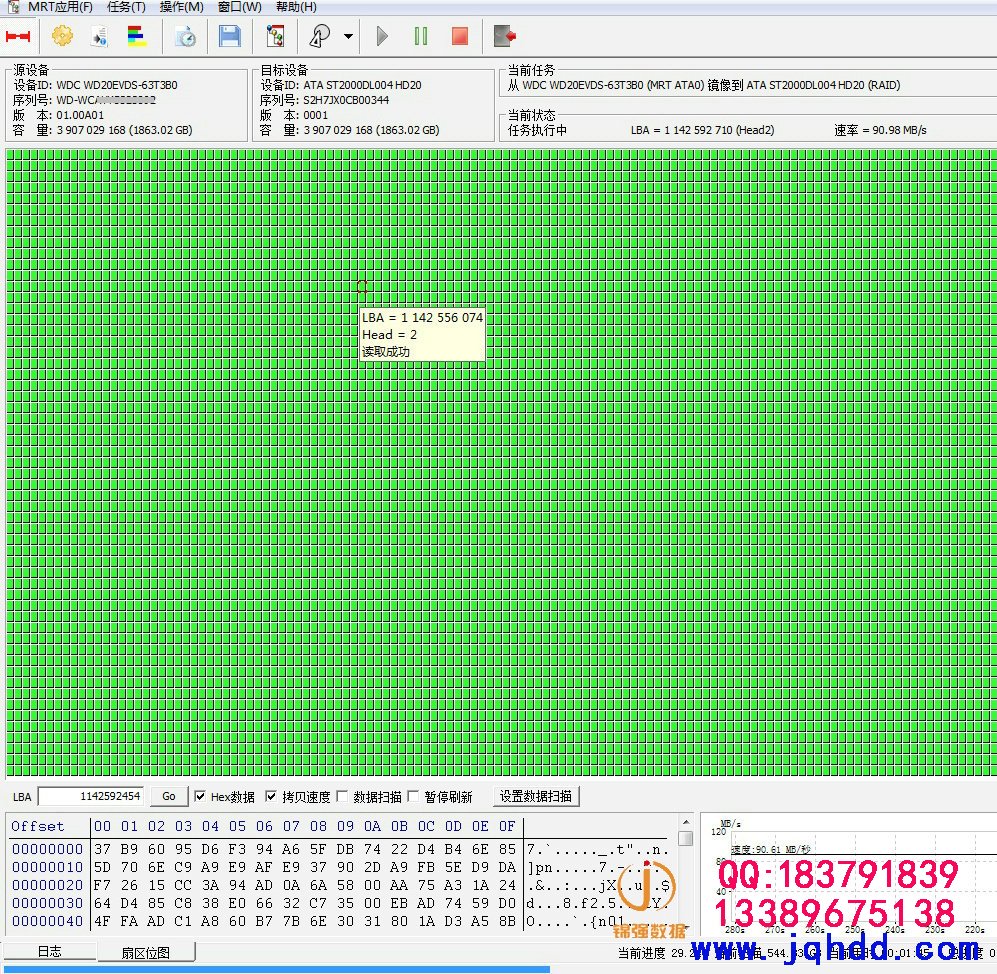Pause the running imaging task
Viewport: 997px width, 974px height.
pyautogui.click(x=421, y=37)
